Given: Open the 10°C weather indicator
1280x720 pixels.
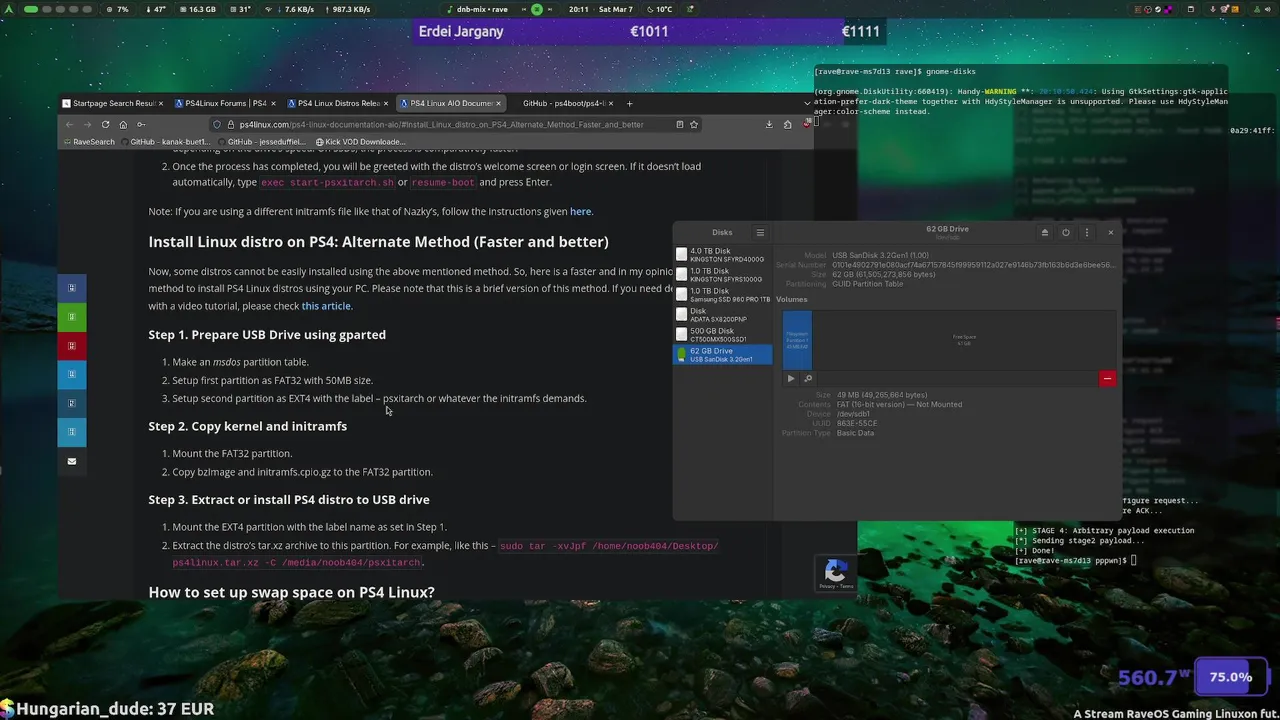Looking at the screenshot, I should click(x=659, y=9).
